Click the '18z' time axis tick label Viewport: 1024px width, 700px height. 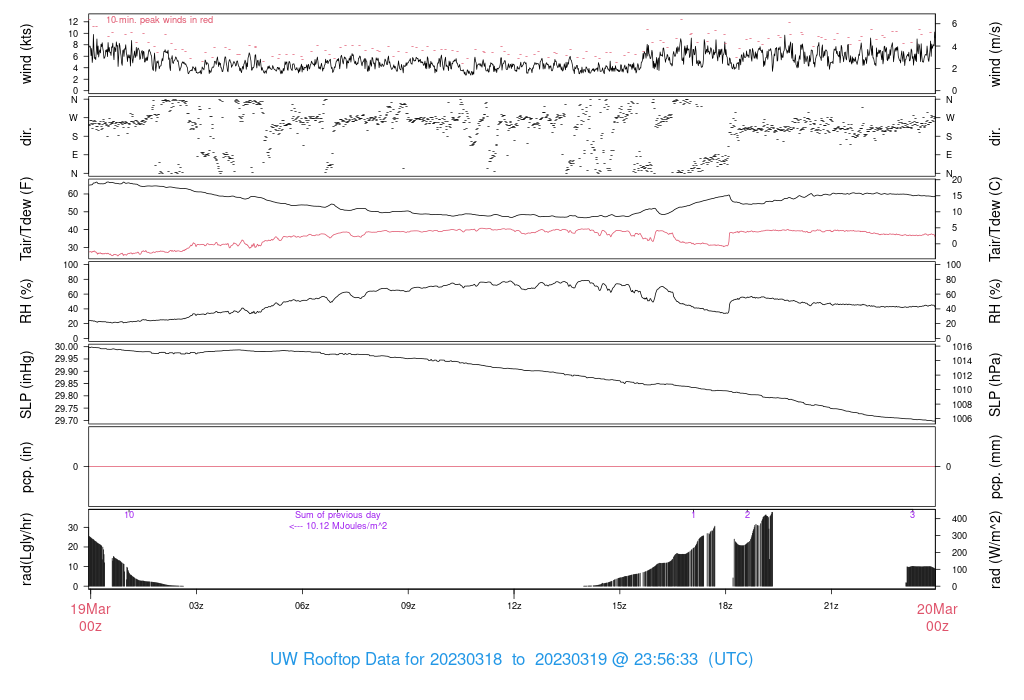tap(725, 606)
